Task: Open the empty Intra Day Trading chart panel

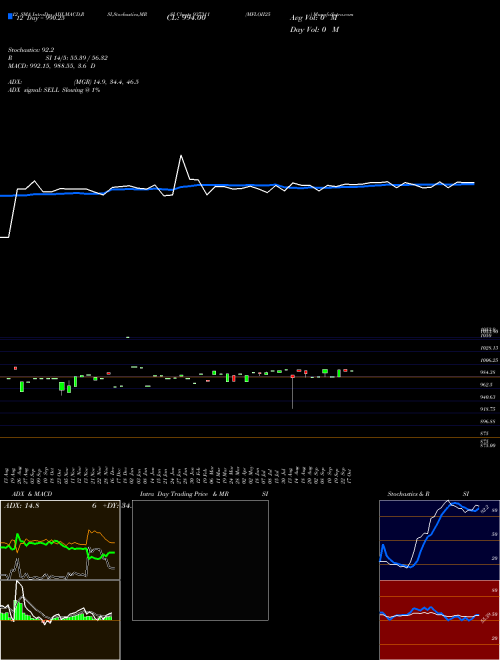Action: click(200, 560)
